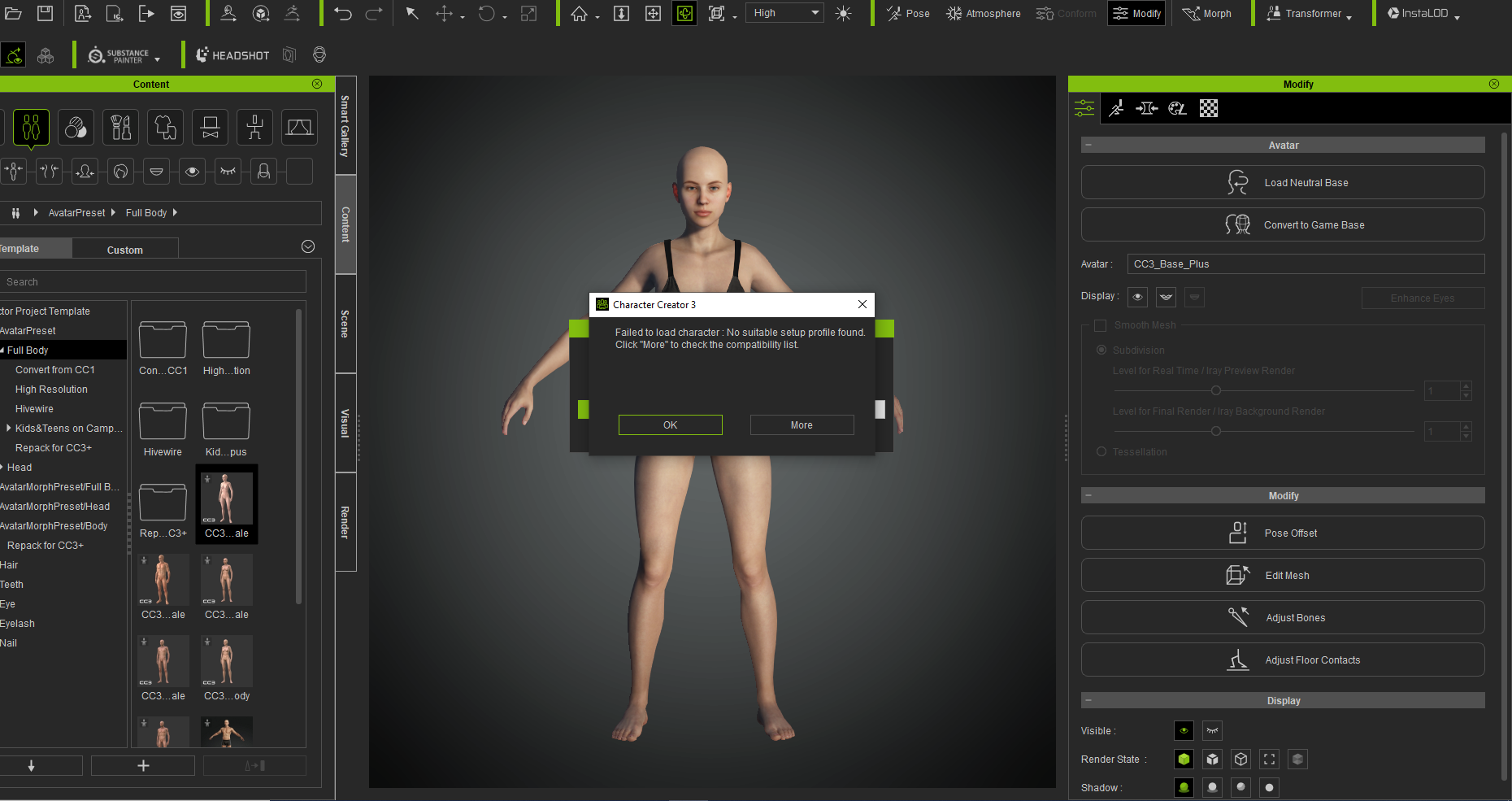Adjust the Final Render subdivision level slider
Image resolution: width=1512 pixels, height=801 pixels.
coord(1216,431)
